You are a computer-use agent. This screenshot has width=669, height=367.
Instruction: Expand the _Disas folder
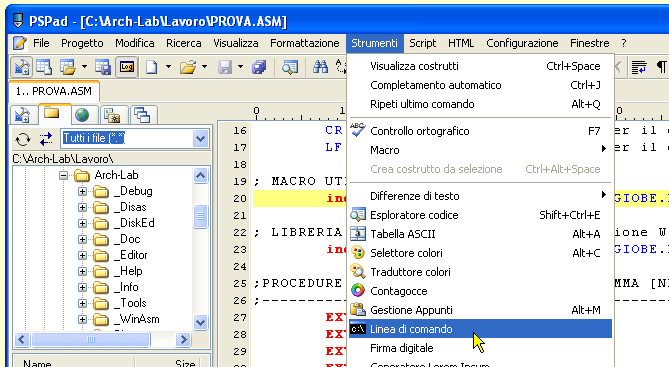82,207
